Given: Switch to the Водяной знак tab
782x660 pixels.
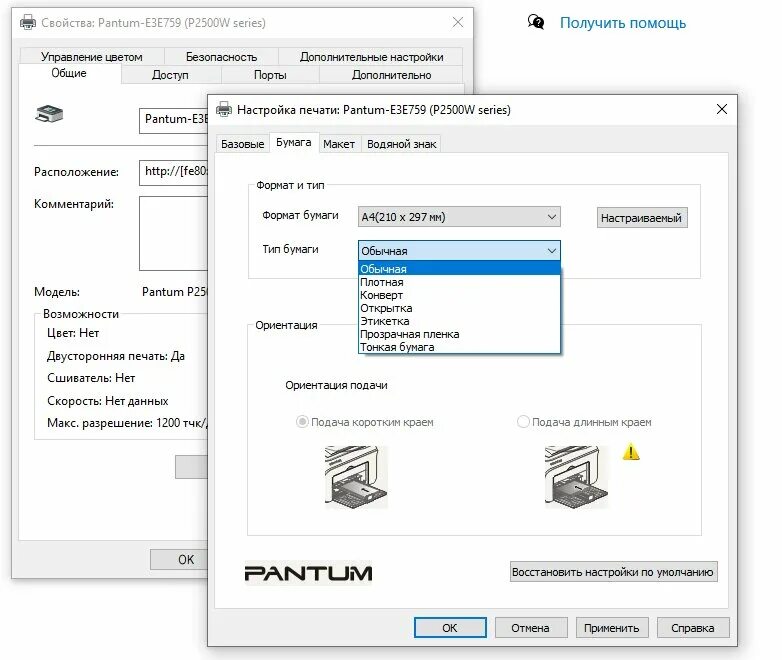Looking at the screenshot, I should coord(401,144).
